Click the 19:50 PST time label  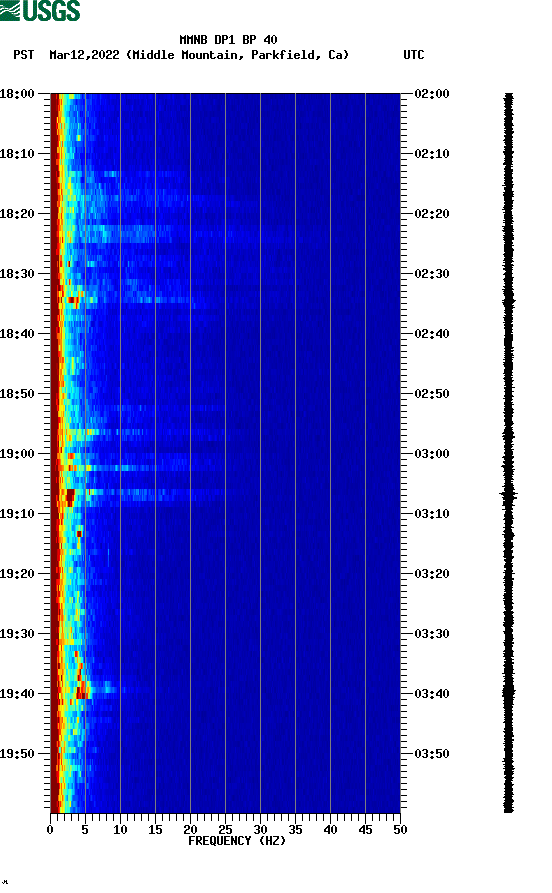point(17,754)
